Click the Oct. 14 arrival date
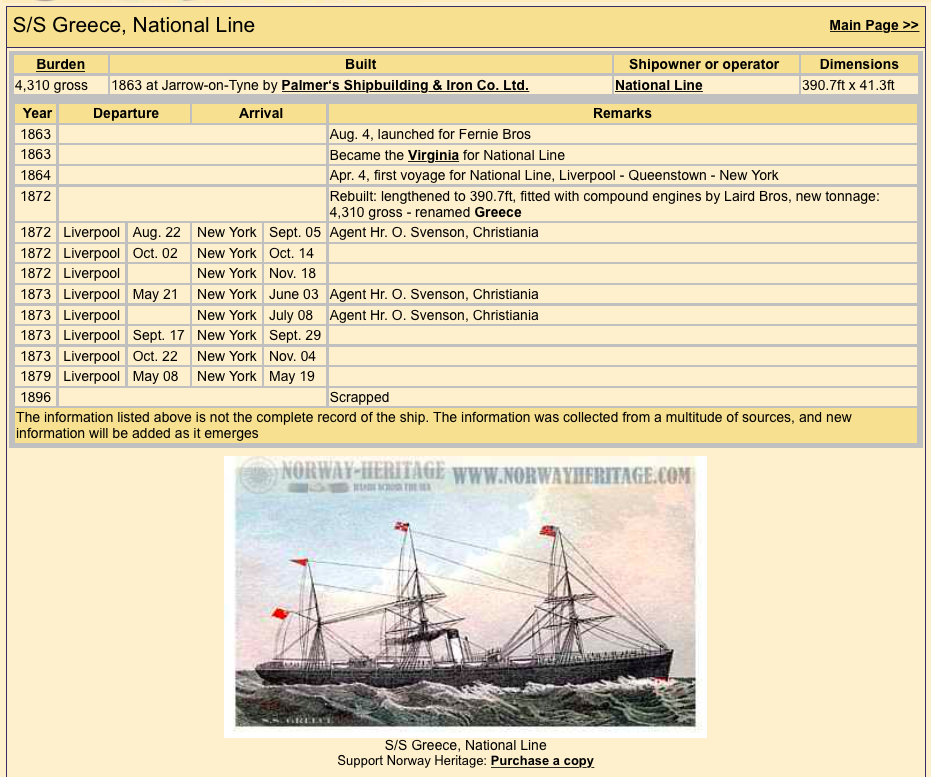The image size is (931, 777). (x=291, y=253)
